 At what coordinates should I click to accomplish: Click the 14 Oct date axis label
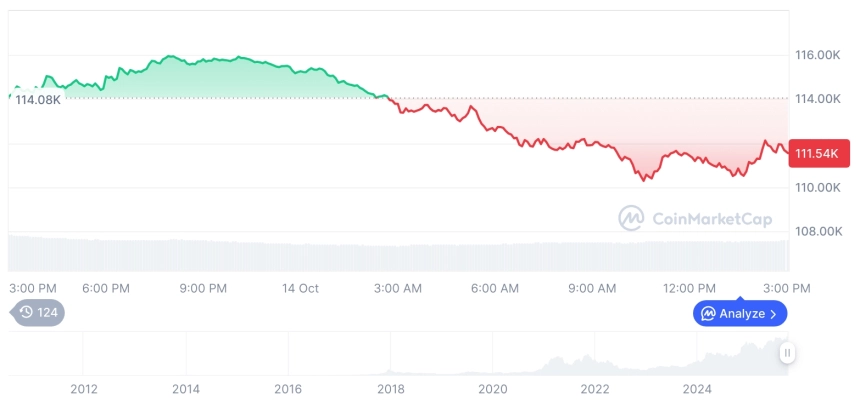pyautogui.click(x=300, y=288)
